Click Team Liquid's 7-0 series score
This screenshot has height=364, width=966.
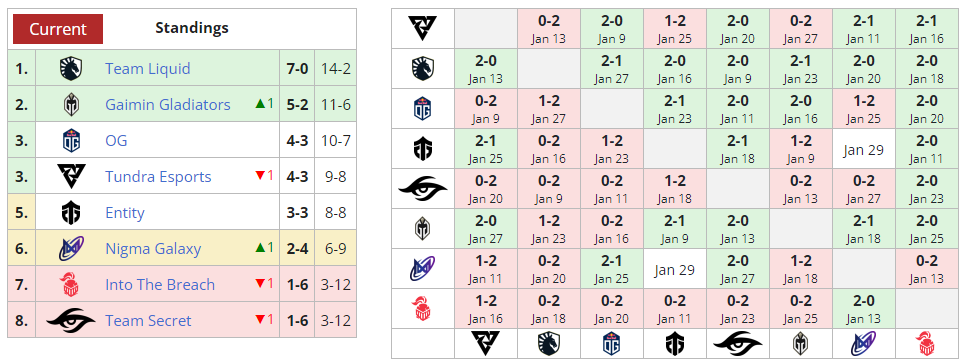tap(297, 68)
